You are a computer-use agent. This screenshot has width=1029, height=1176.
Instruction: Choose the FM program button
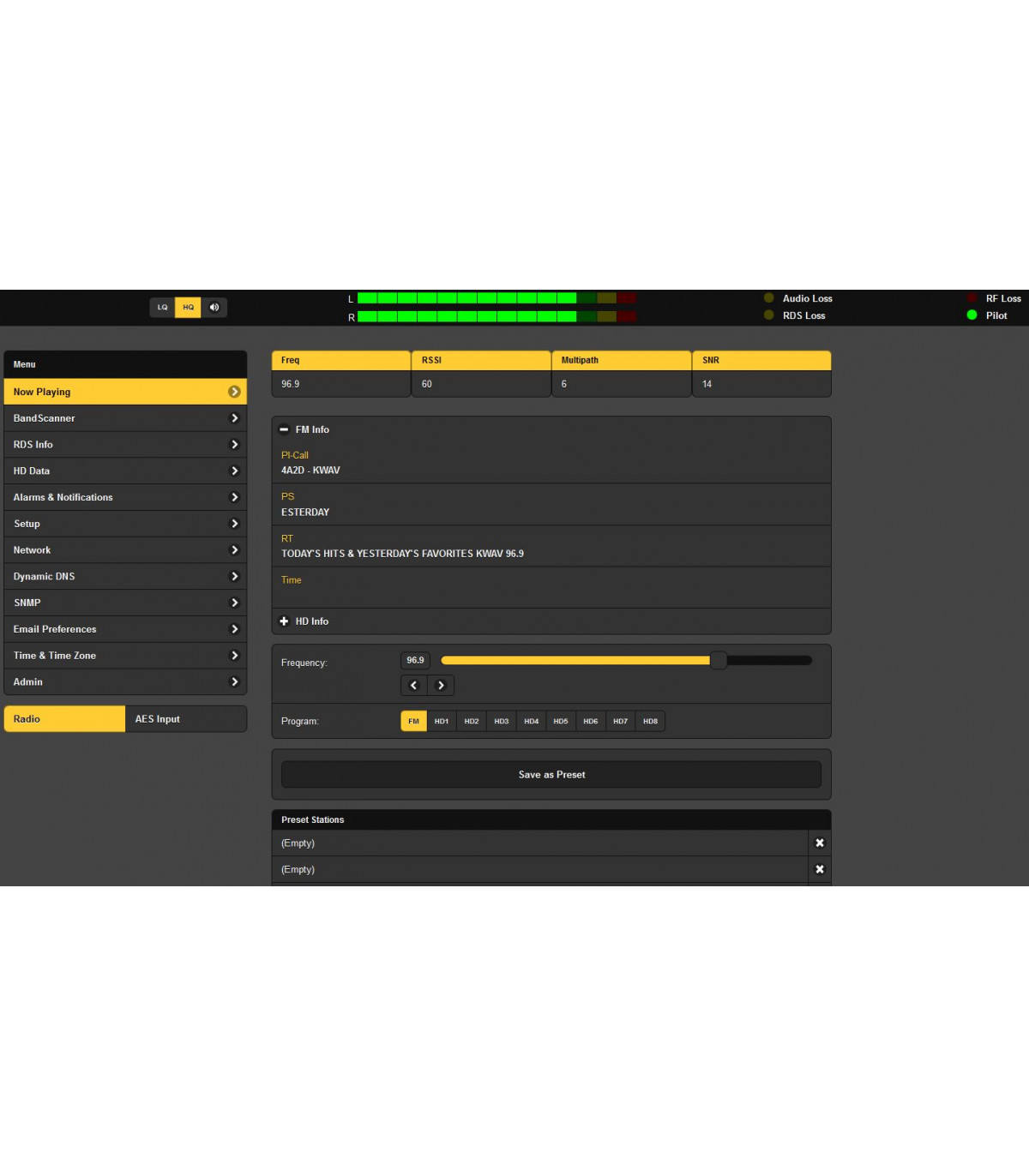tap(413, 721)
